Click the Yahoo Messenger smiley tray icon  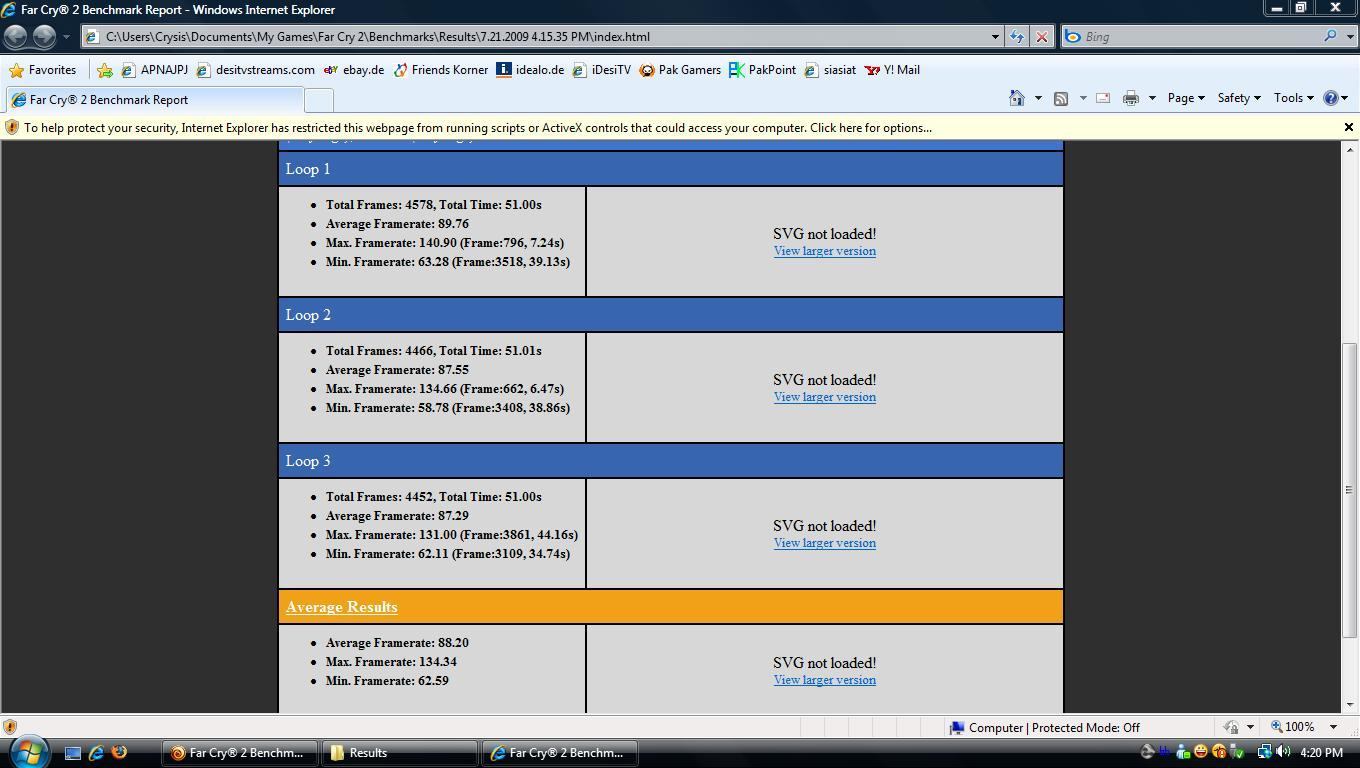(x=1201, y=752)
